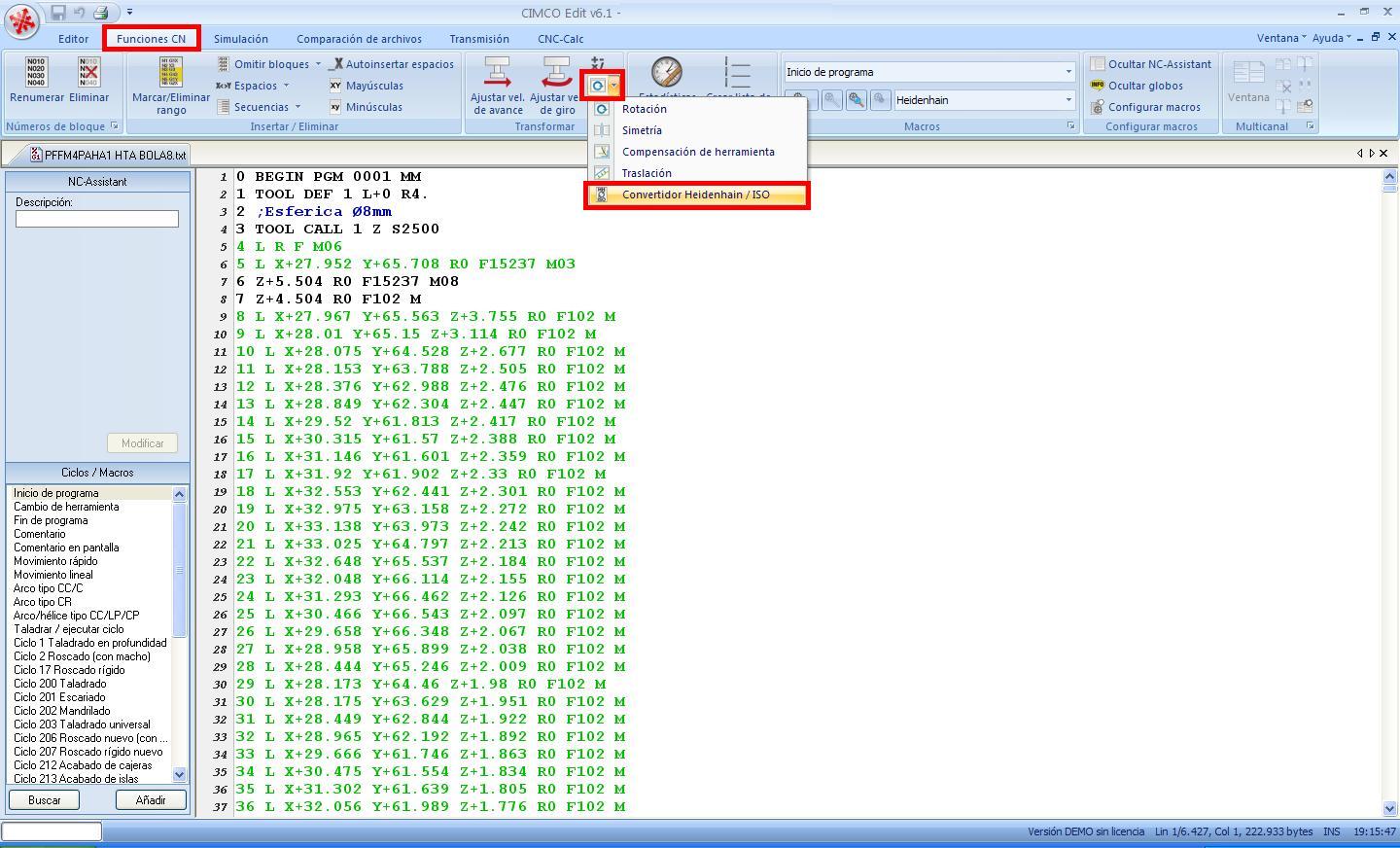
Task: Open the CNC-Calc ribbon tab
Action: (x=561, y=39)
